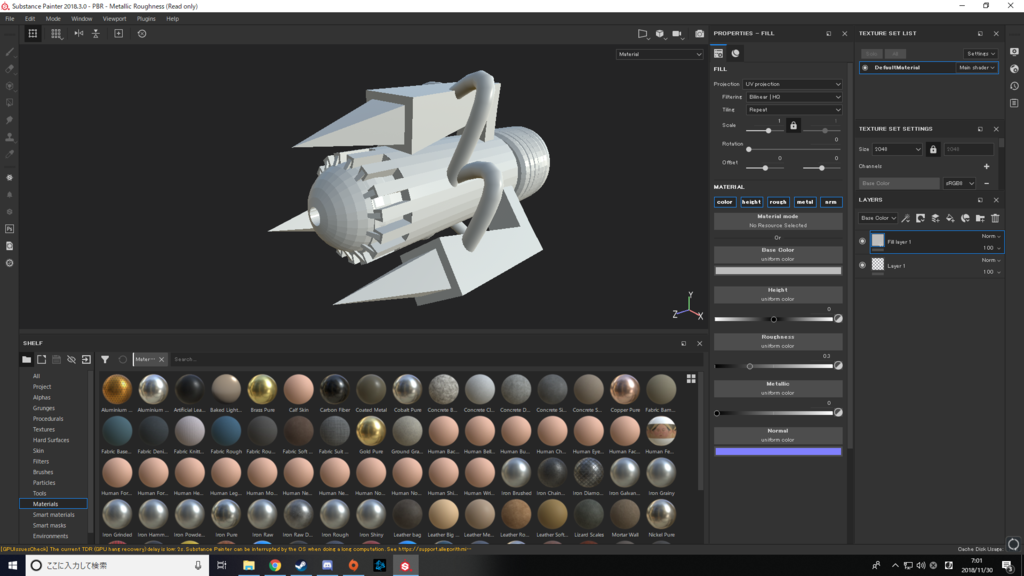Select the Polygon fill tool

(10, 103)
